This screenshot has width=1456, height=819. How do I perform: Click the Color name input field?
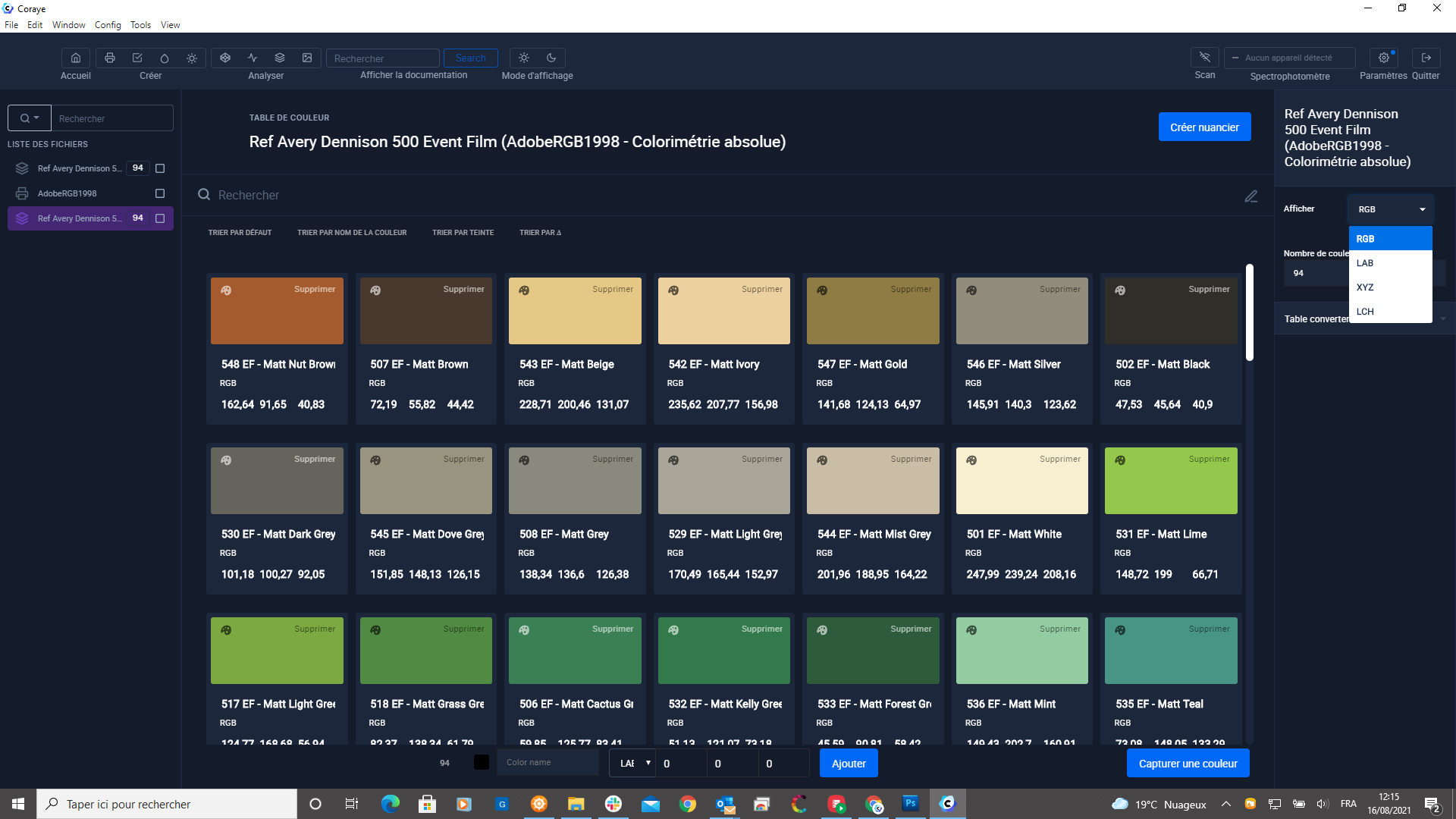(x=548, y=763)
